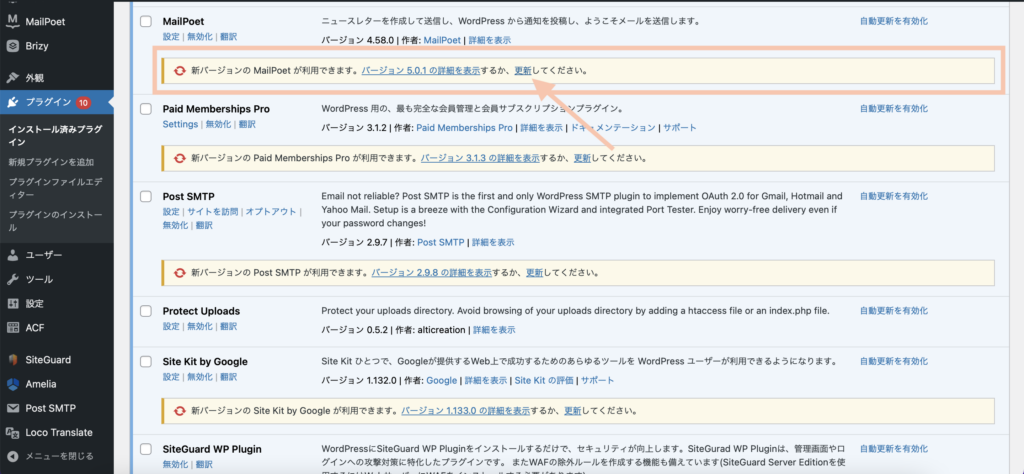Click 翻訳 under Protect Uploads
The image size is (1024, 474).
(x=229, y=326)
